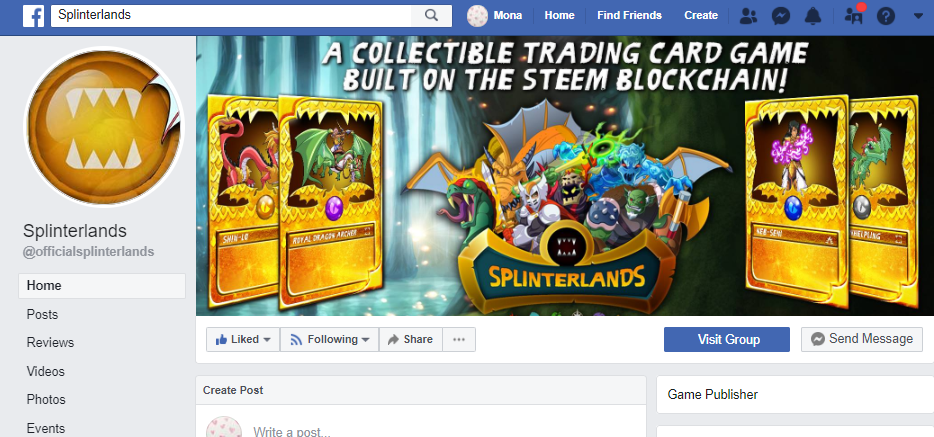Open the Friend Requests icon
The height and width of the screenshot is (437, 934).
pyautogui.click(x=748, y=16)
